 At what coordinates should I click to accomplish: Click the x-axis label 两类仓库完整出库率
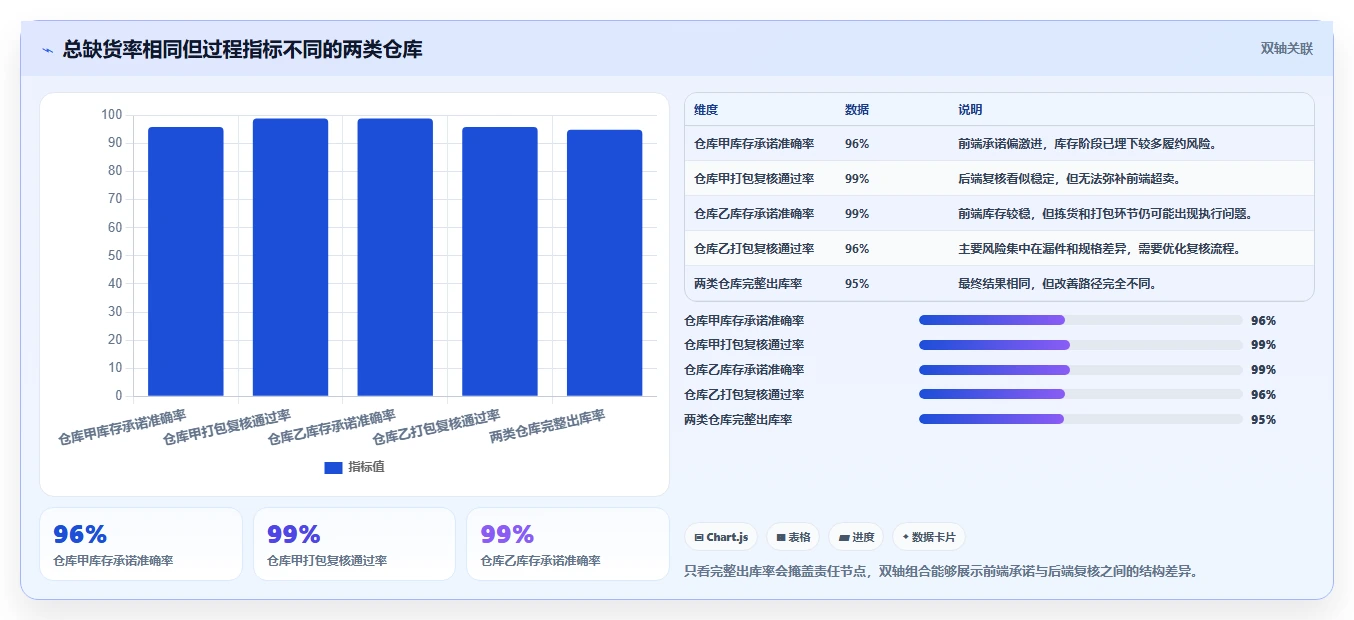click(x=548, y=427)
